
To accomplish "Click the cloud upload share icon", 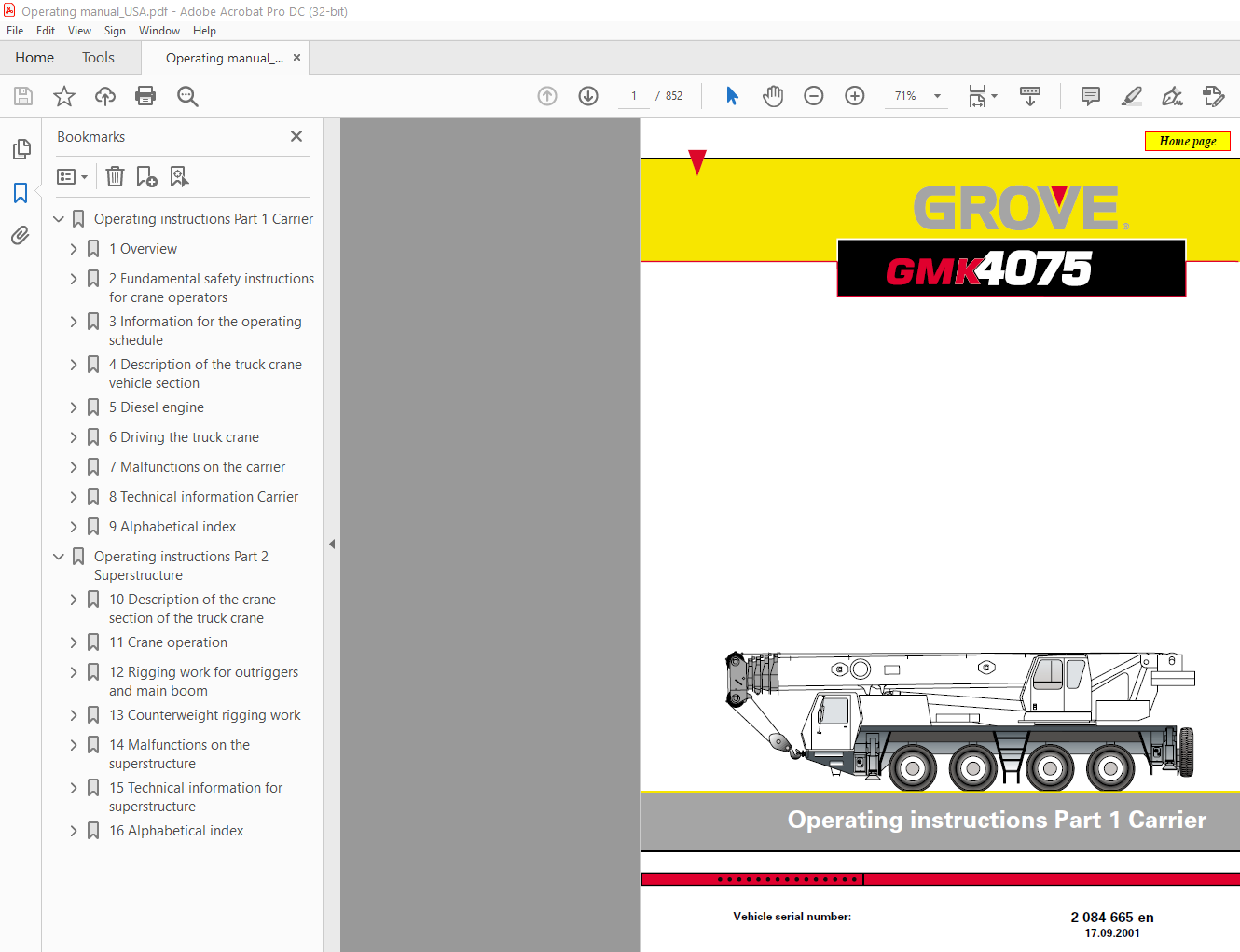I will click(x=105, y=96).
